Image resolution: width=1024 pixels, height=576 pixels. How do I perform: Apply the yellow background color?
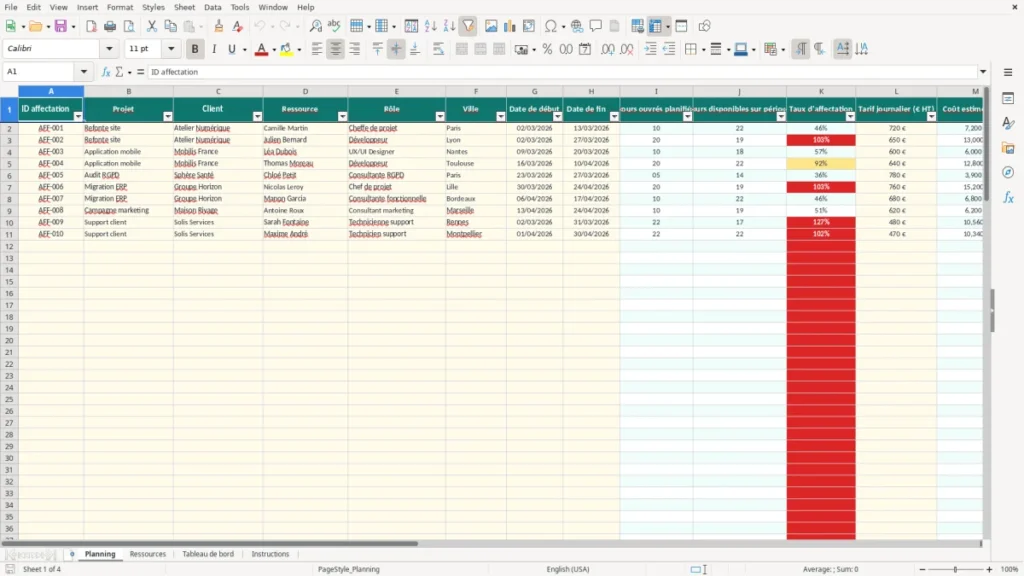286,49
